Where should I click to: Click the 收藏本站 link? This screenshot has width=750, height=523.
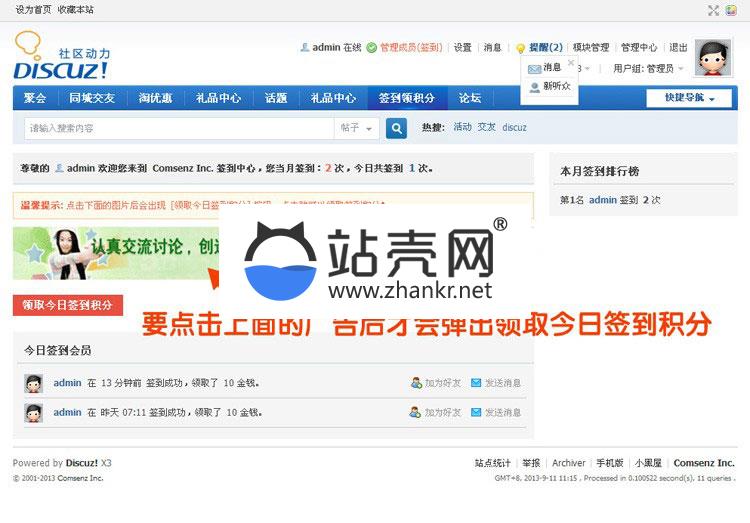coord(76,10)
